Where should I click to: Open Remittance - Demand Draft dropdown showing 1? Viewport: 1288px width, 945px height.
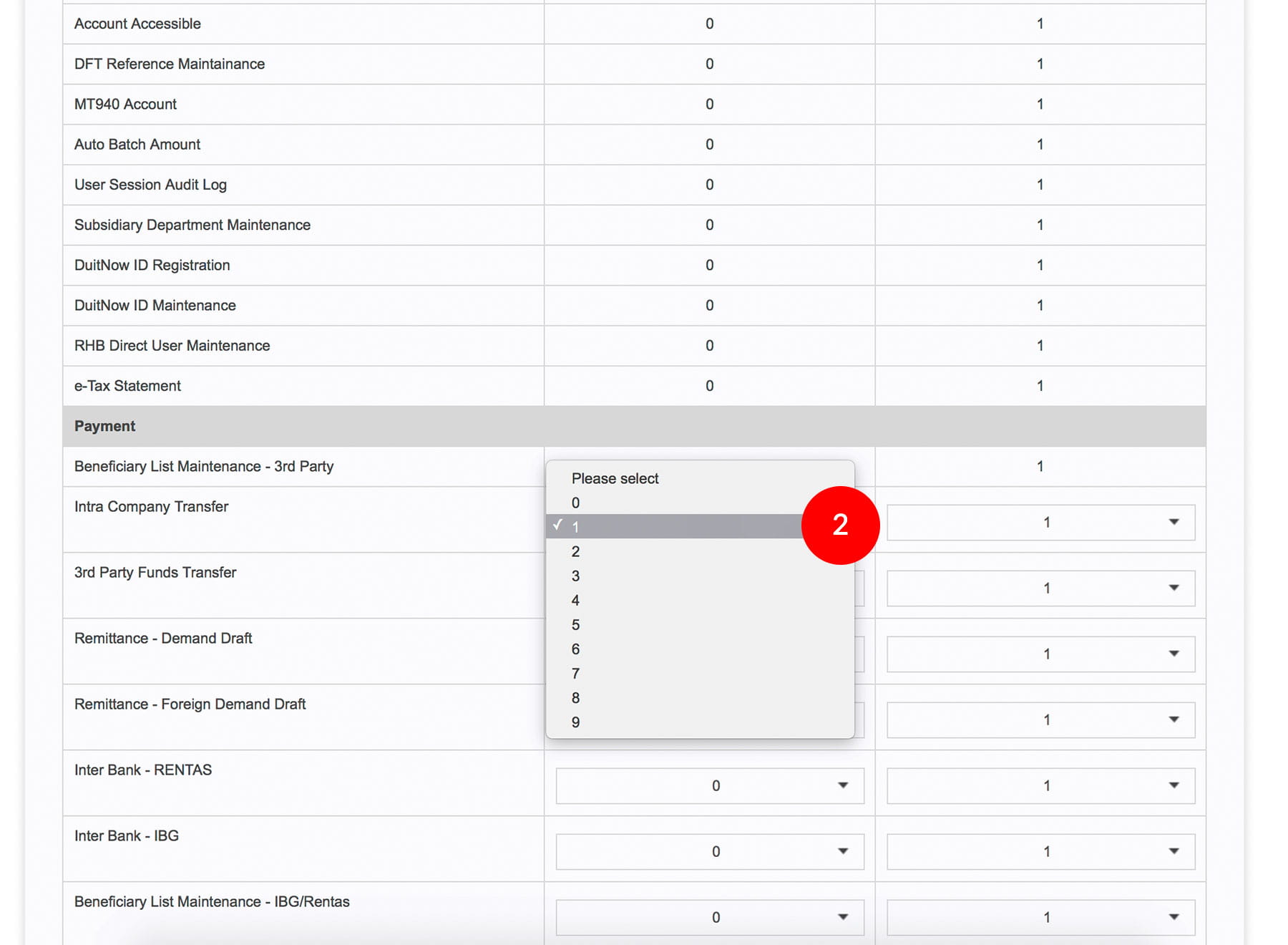click(1040, 654)
